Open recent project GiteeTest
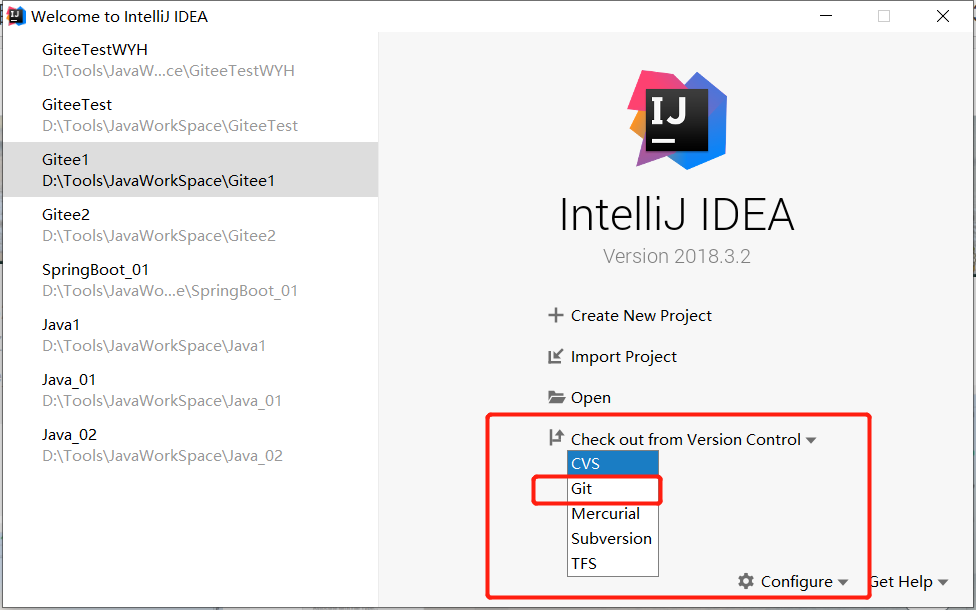Viewport: 976px width, 610px height. click(x=190, y=115)
